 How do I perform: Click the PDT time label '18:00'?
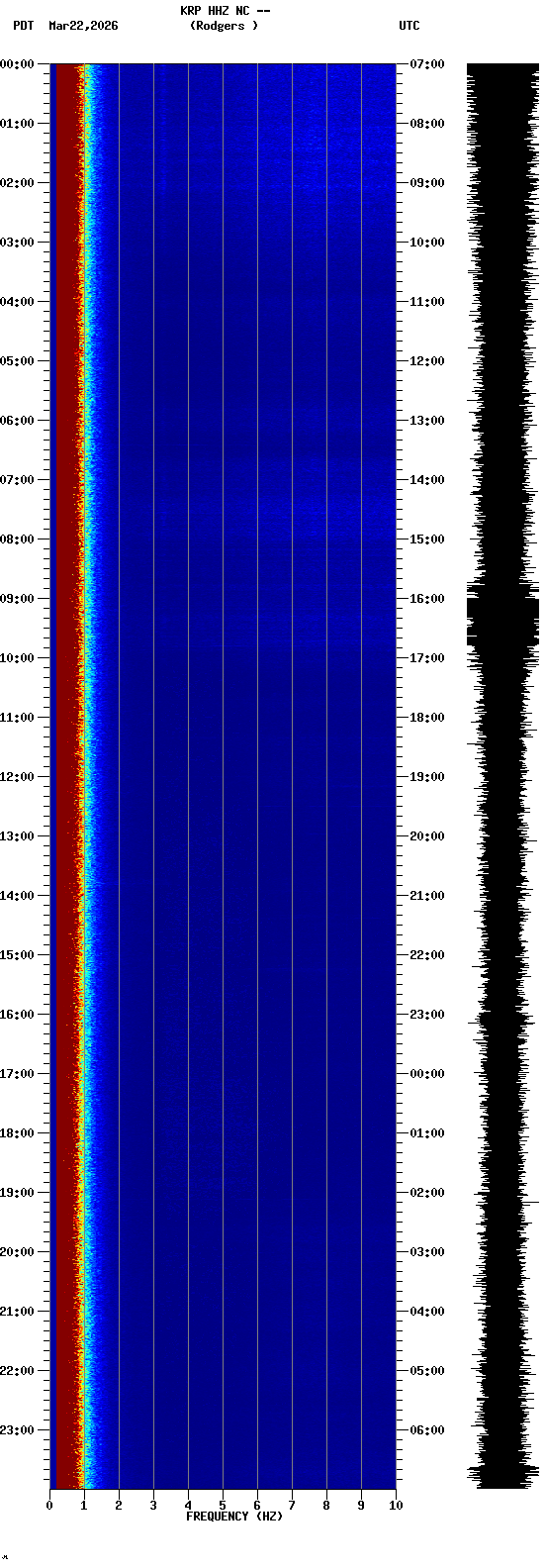pos(17,1133)
